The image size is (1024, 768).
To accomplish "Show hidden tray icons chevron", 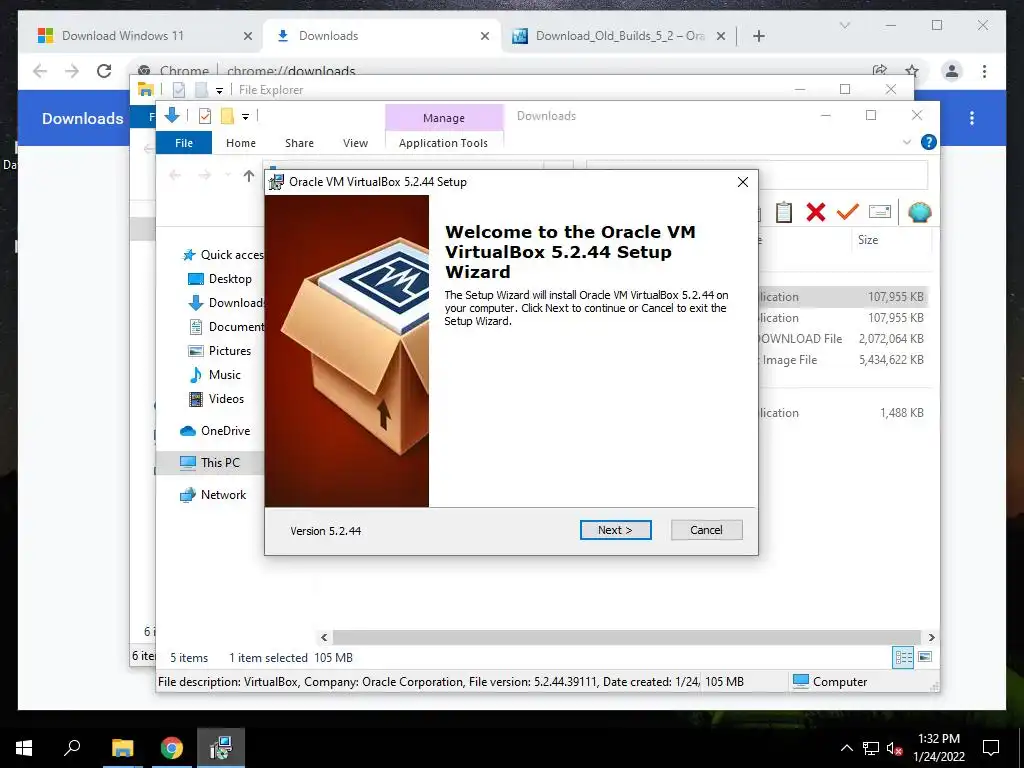I will point(846,748).
